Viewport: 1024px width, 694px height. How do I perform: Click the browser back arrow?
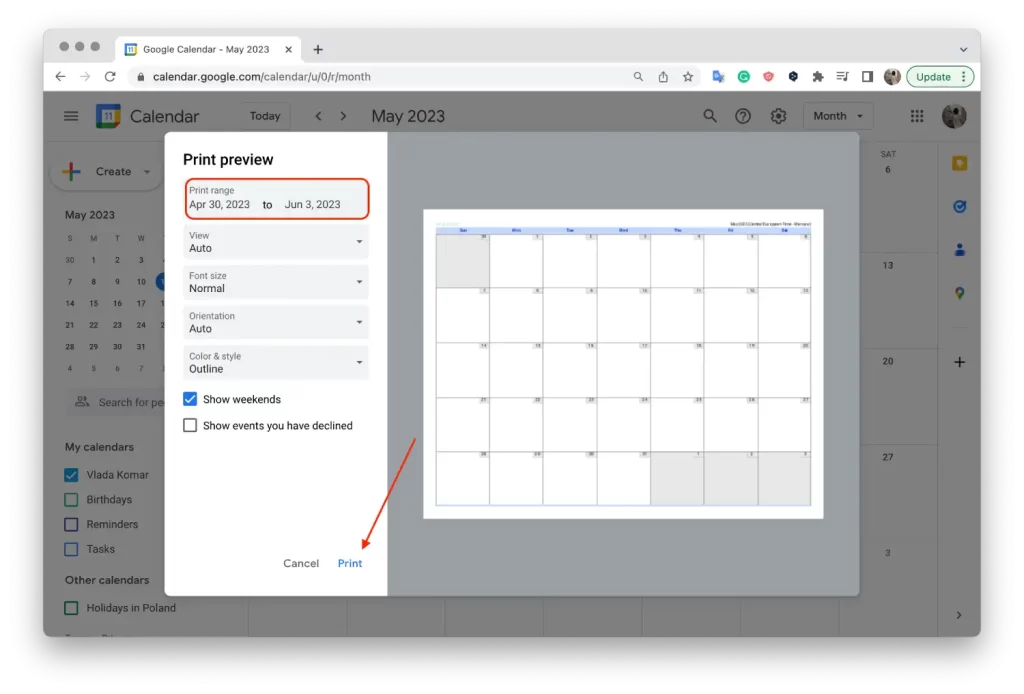60,76
